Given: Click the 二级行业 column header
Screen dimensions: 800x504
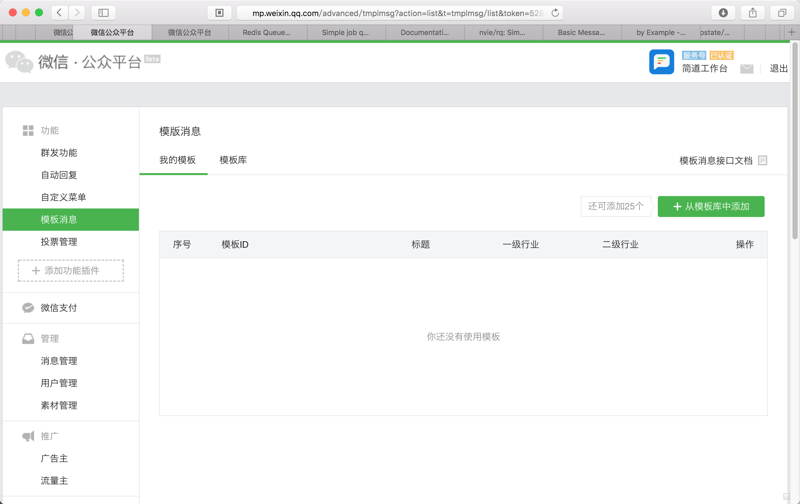Looking at the screenshot, I should pyautogui.click(x=620, y=244).
